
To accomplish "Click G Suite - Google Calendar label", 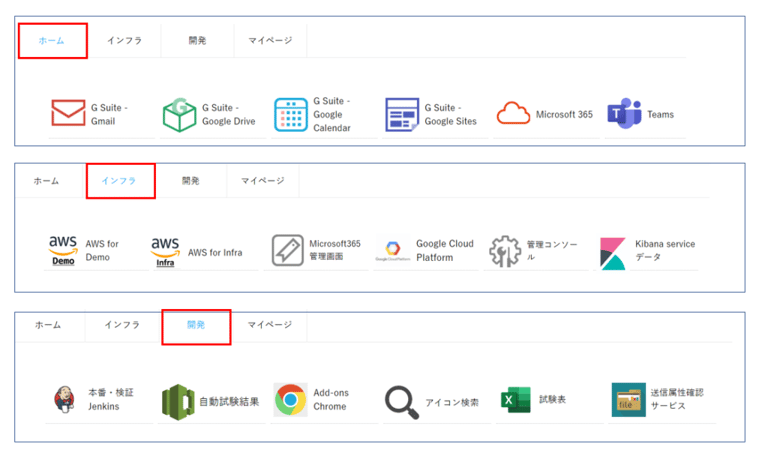I will coord(332,114).
